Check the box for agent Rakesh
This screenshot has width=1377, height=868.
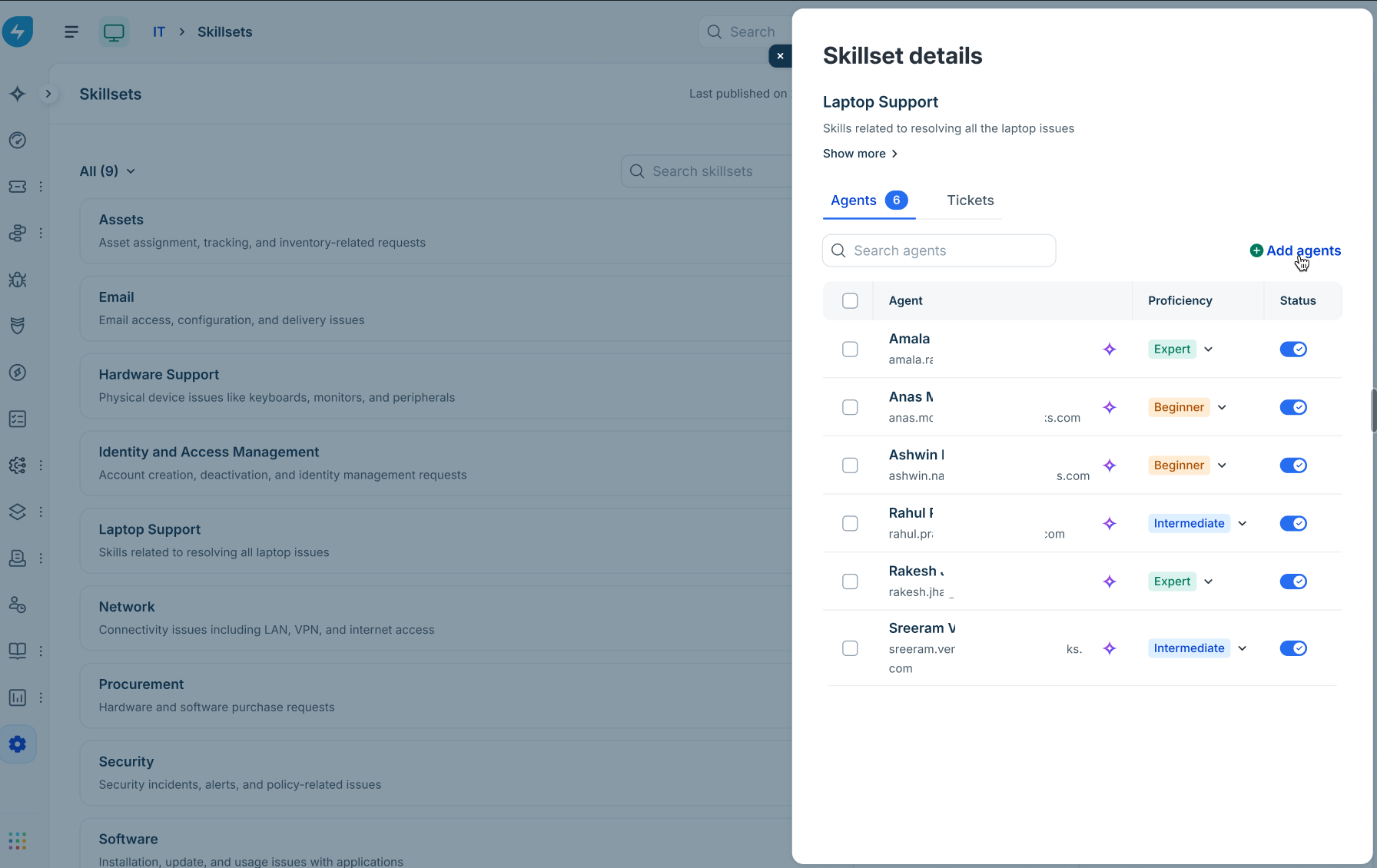click(850, 581)
